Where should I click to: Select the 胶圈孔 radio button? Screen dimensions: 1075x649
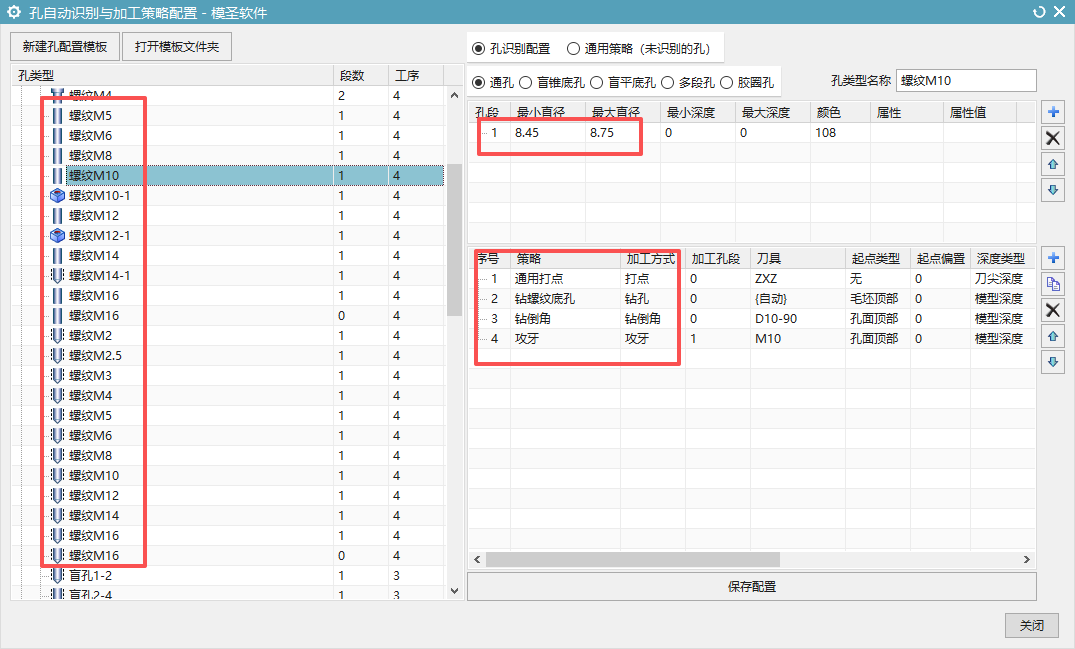coord(727,82)
